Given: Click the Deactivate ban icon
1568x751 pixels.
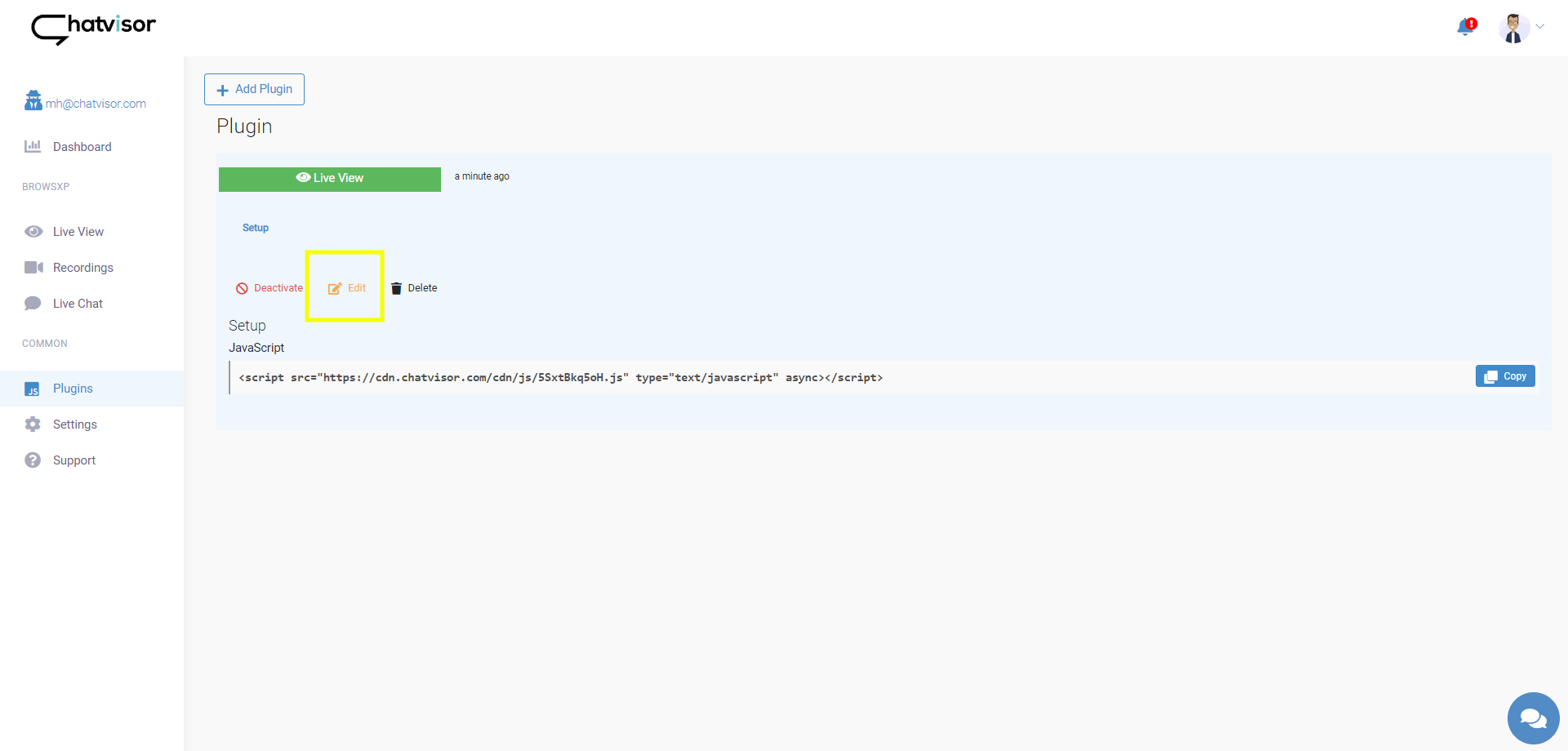Looking at the screenshot, I should (242, 288).
